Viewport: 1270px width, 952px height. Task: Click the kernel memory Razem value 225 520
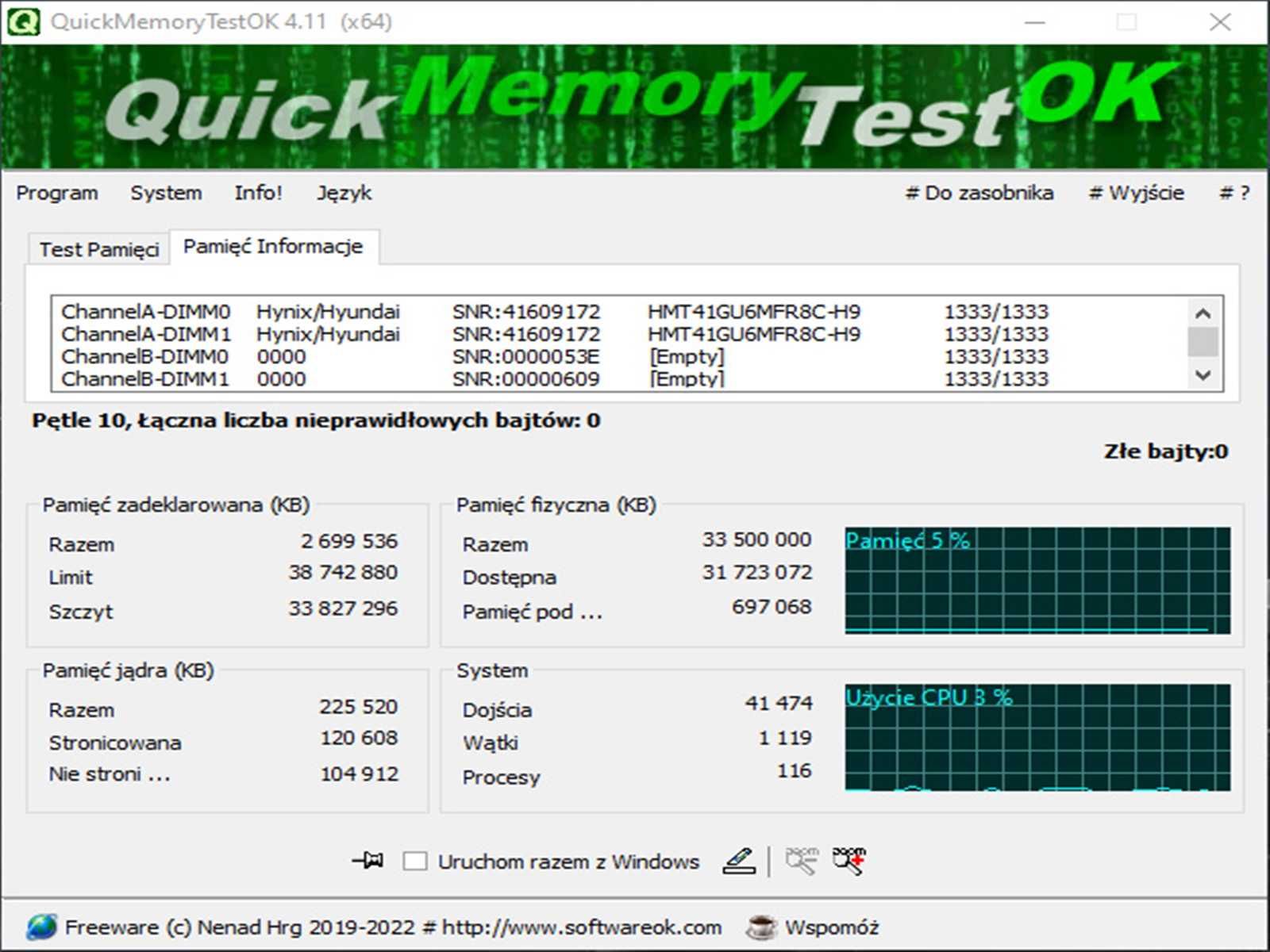[x=359, y=706]
